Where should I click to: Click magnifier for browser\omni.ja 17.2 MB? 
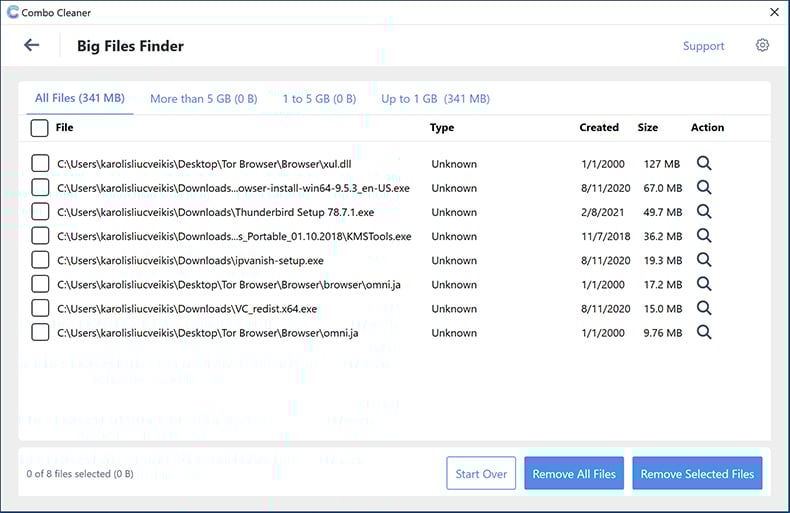pyautogui.click(x=704, y=284)
